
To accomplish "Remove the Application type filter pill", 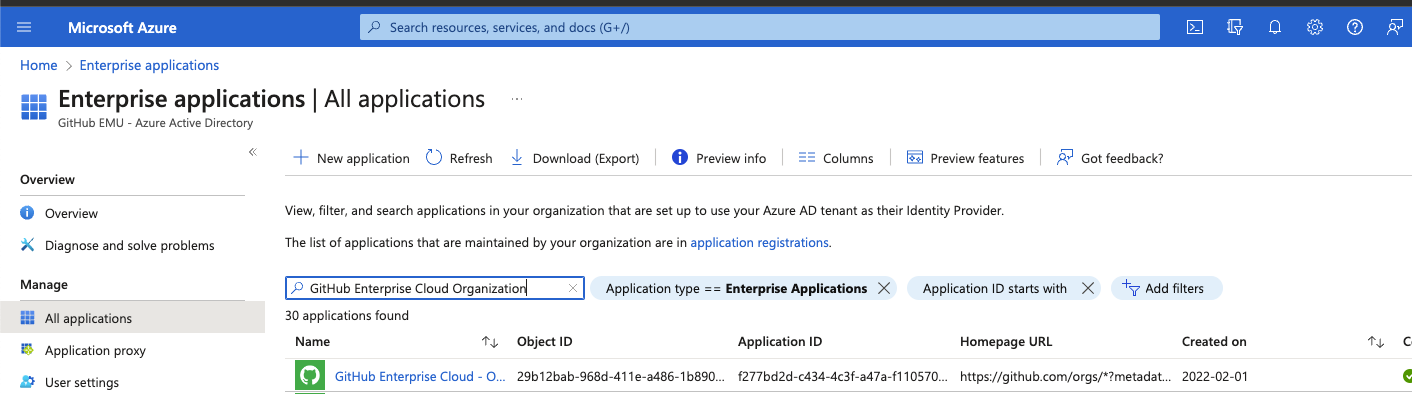I will click(883, 288).
